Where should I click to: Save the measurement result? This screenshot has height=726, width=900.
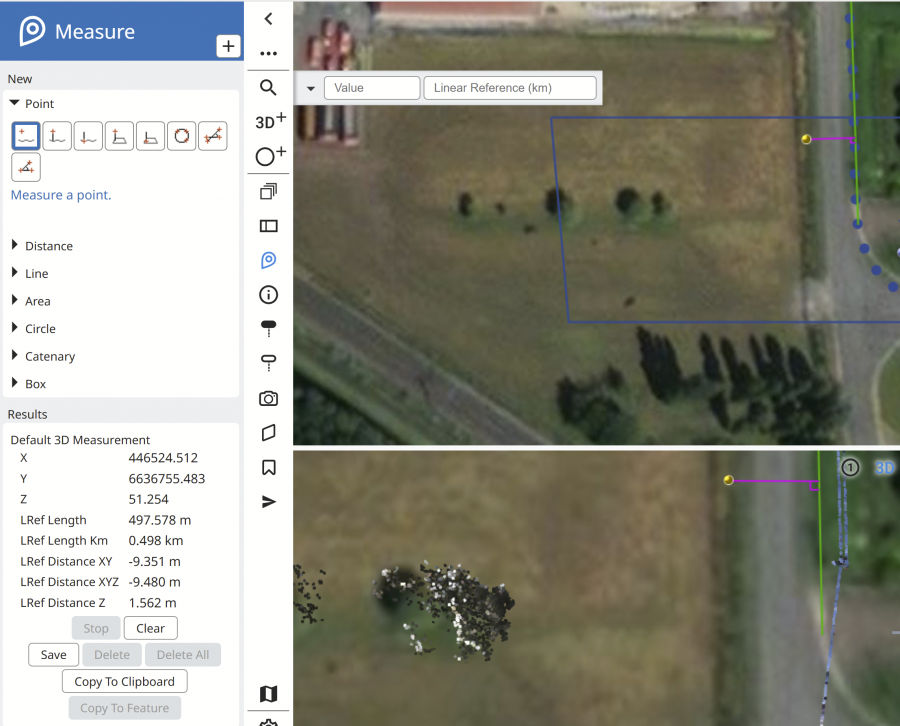[53, 655]
